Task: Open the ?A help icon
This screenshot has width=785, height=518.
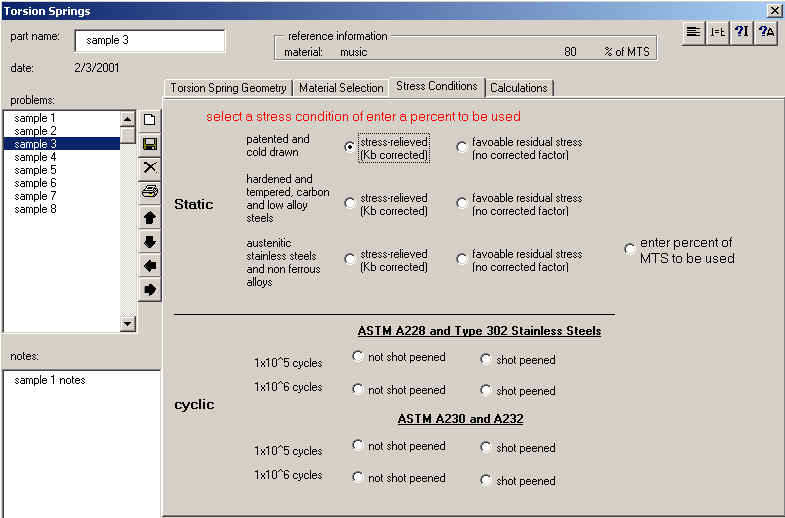Action: [766, 32]
